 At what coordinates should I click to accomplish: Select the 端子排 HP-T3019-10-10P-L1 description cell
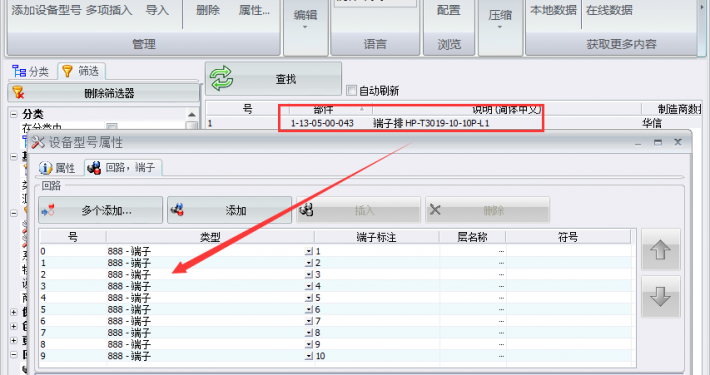click(431, 123)
